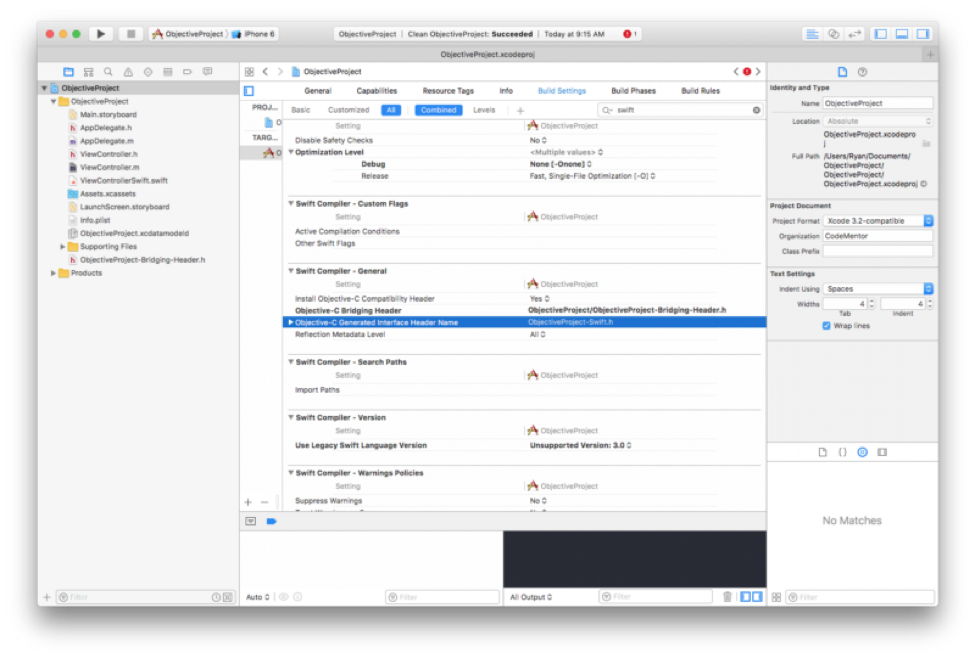Viewport: 975px width, 658px height.
Task: Open the test navigator
Action: [148, 72]
